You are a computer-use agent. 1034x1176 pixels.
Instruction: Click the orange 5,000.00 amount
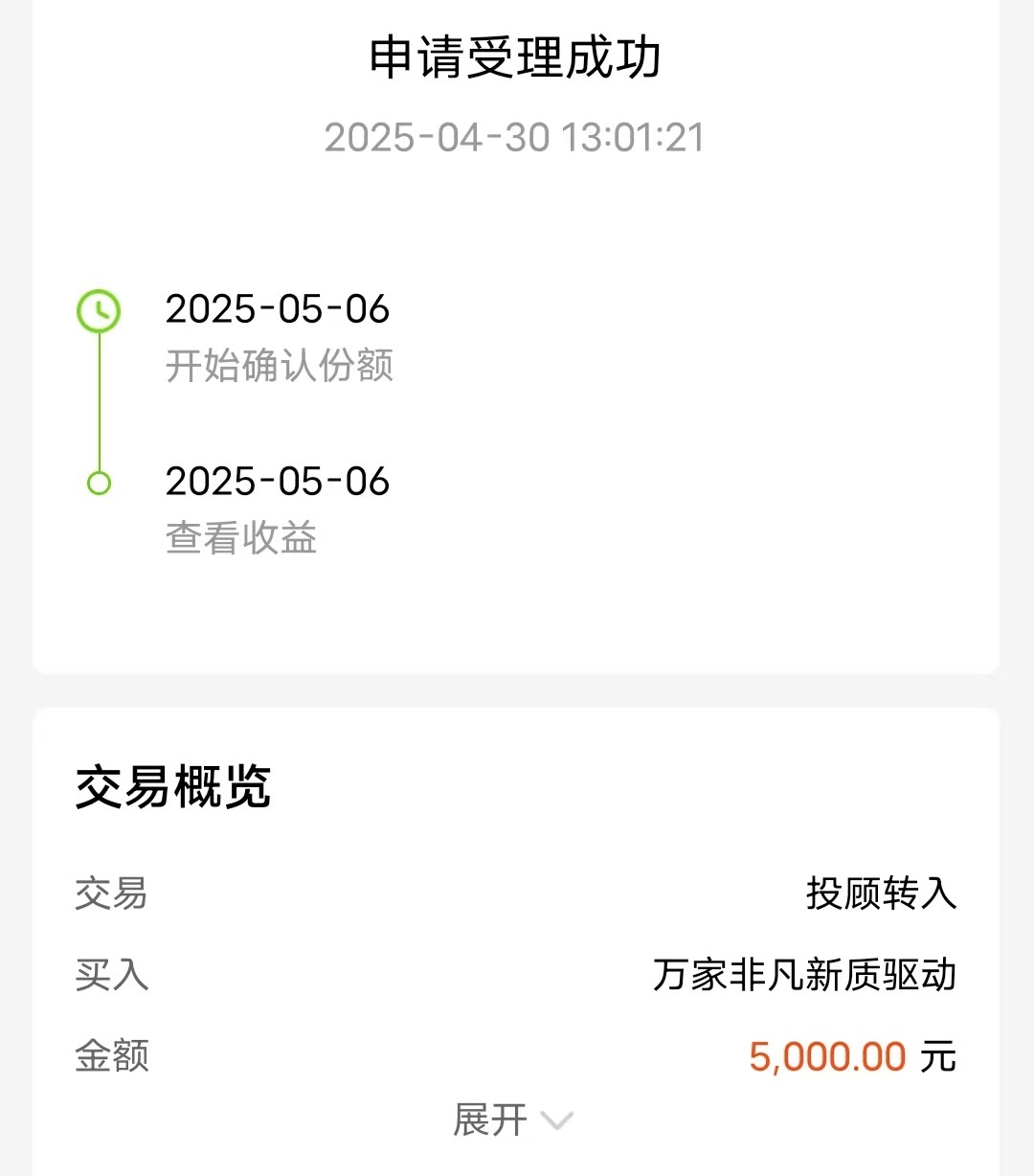[x=827, y=1057]
